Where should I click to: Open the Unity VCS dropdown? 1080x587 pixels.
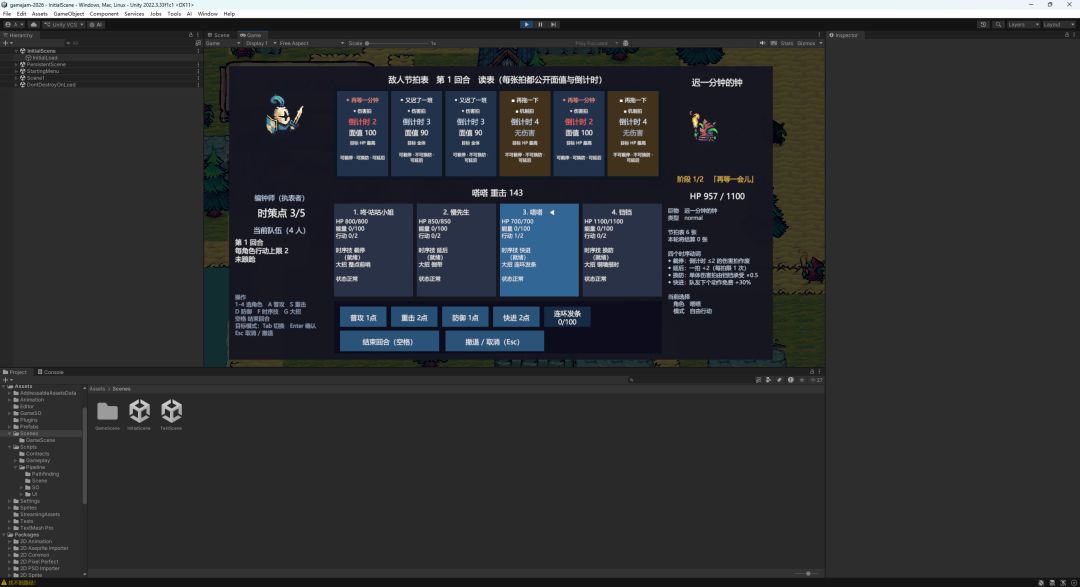(x=64, y=24)
